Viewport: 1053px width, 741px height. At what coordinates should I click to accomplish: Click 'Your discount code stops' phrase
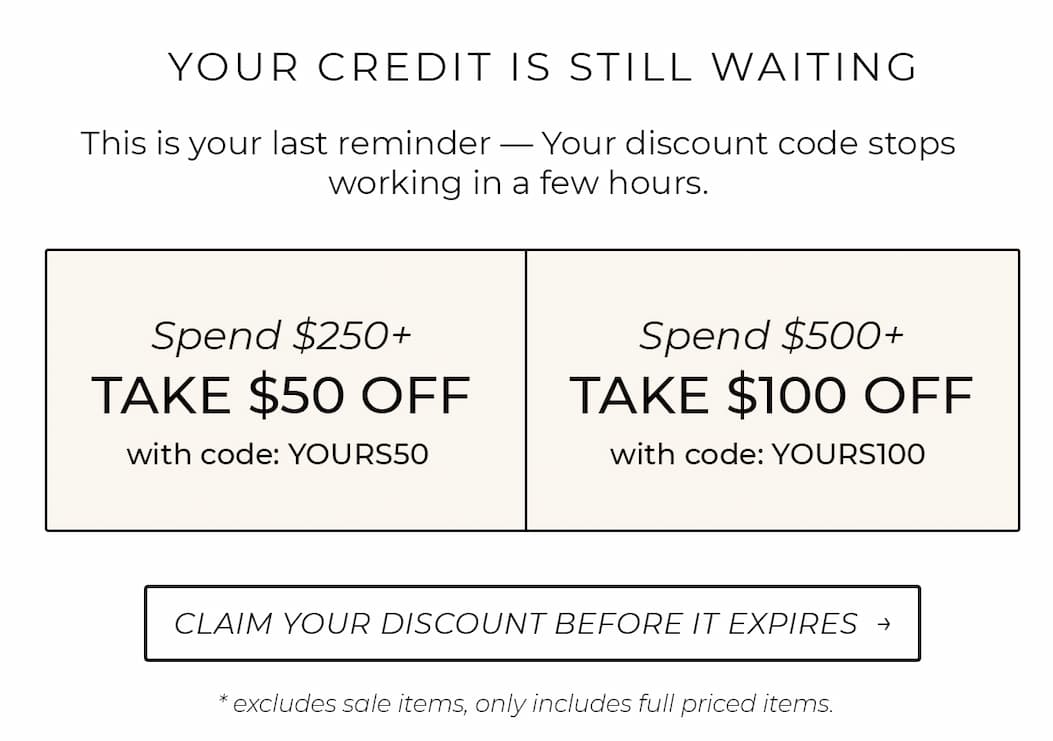[748, 144]
